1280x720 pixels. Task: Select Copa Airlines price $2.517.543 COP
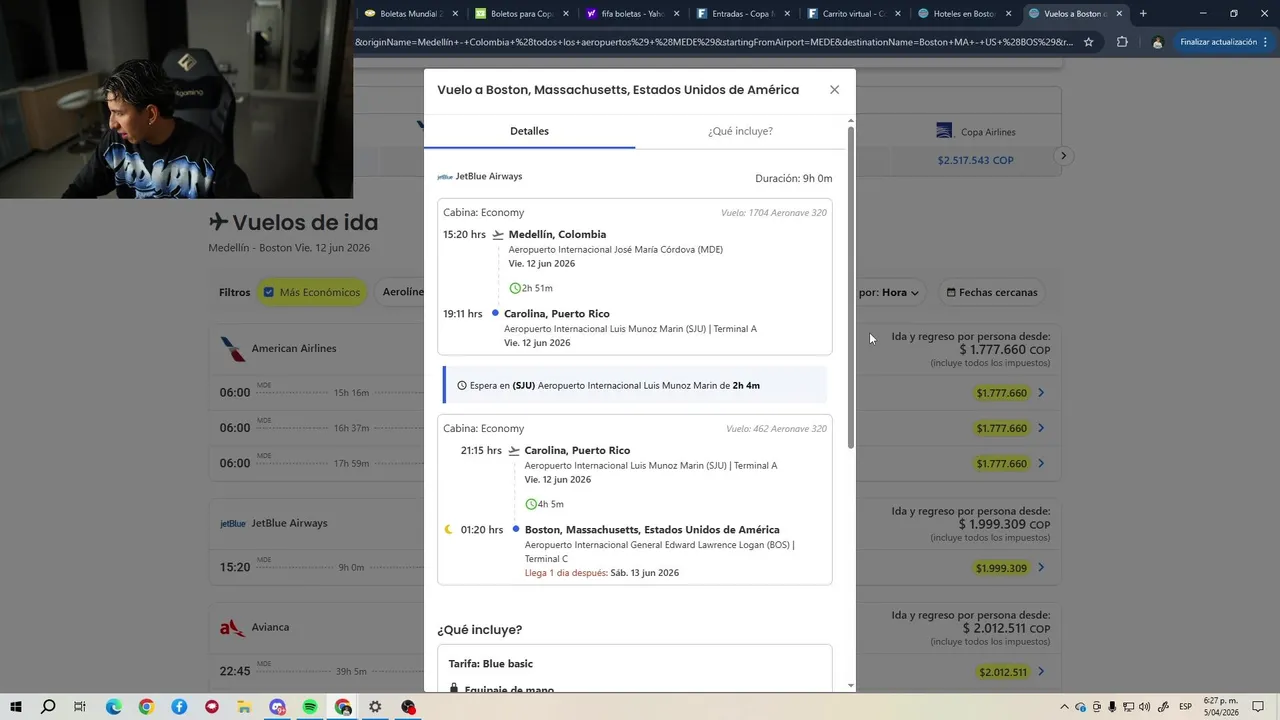click(x=975, y=160)
